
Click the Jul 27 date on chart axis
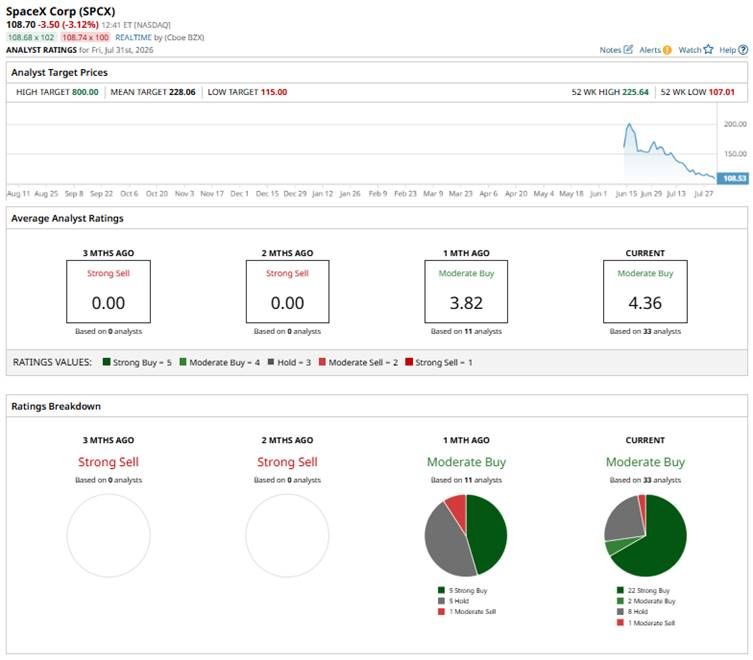pyautogui.click(x=704, y=194)
